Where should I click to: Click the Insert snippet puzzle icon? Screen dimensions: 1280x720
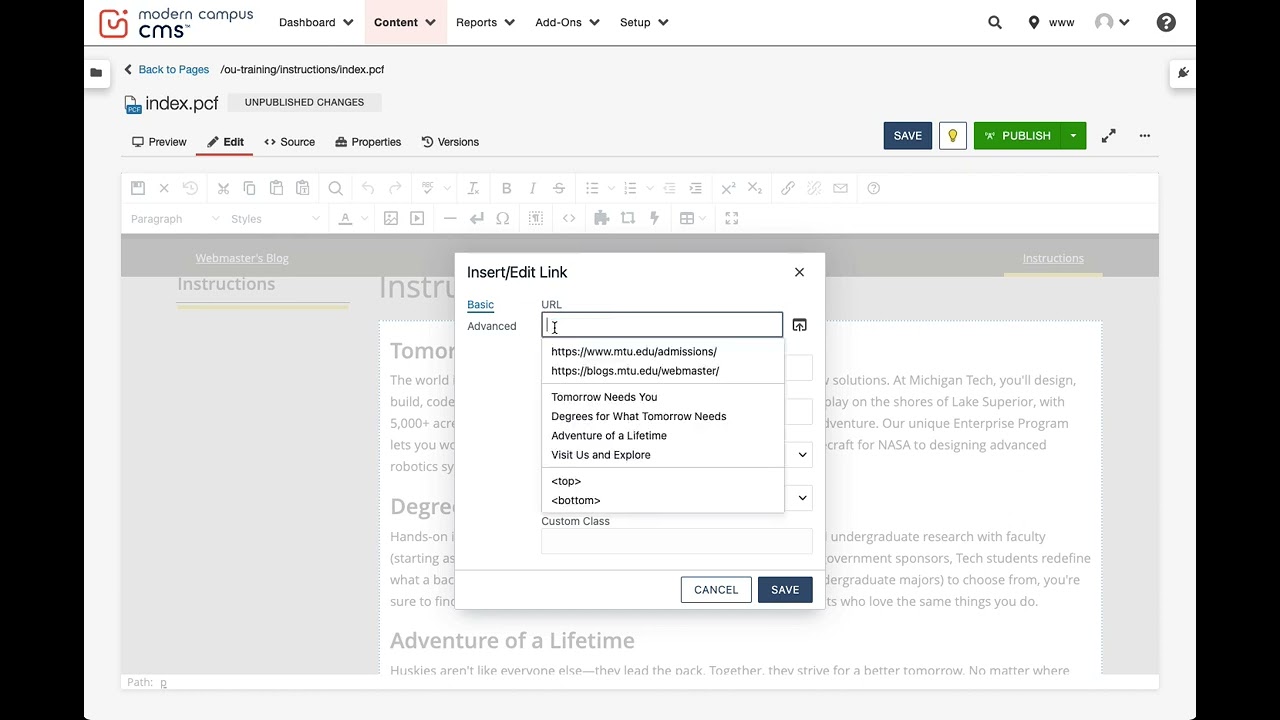pos(601,218)
